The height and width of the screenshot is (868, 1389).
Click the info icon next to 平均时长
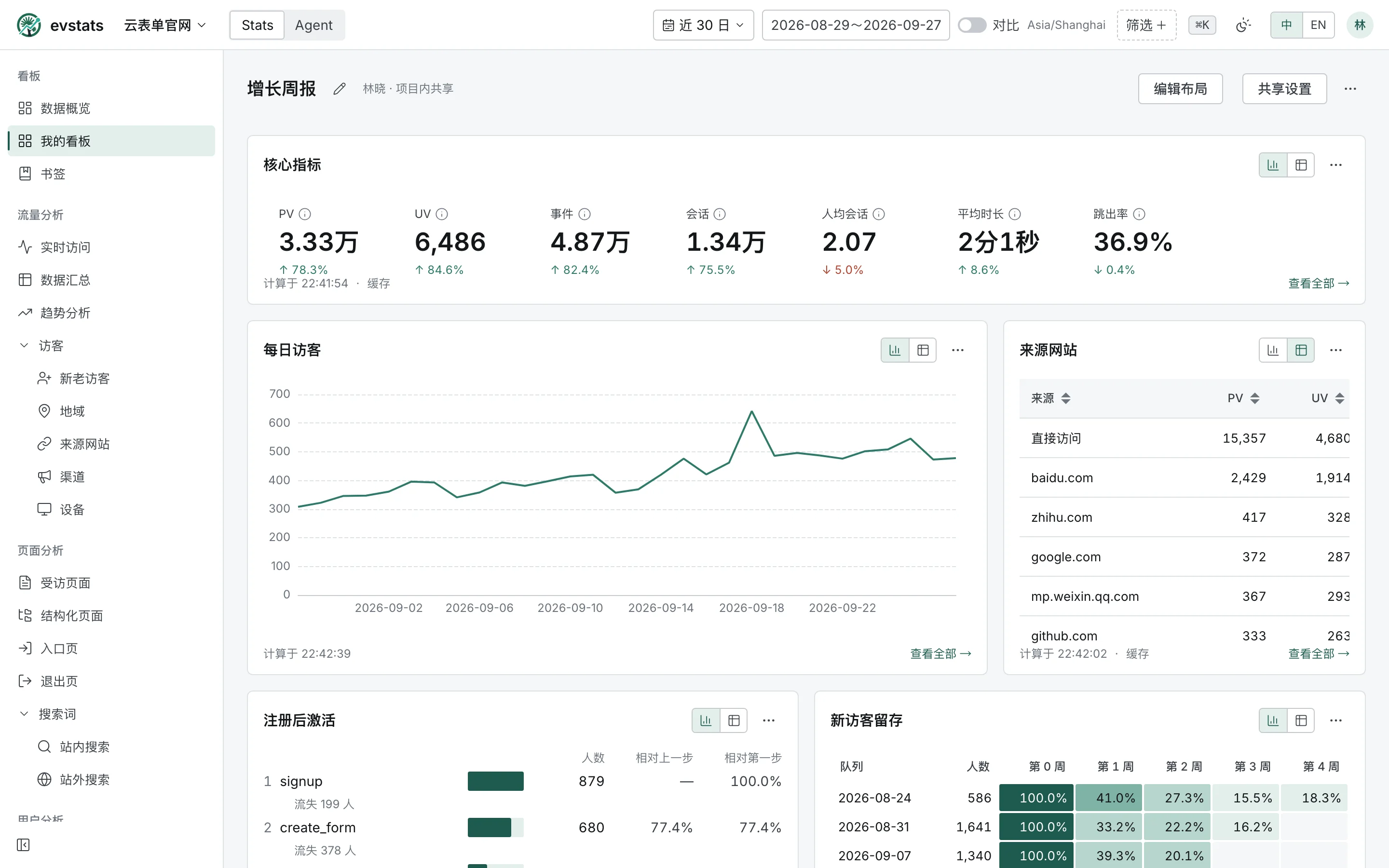pyautogui.click(x=1015, y=214)
